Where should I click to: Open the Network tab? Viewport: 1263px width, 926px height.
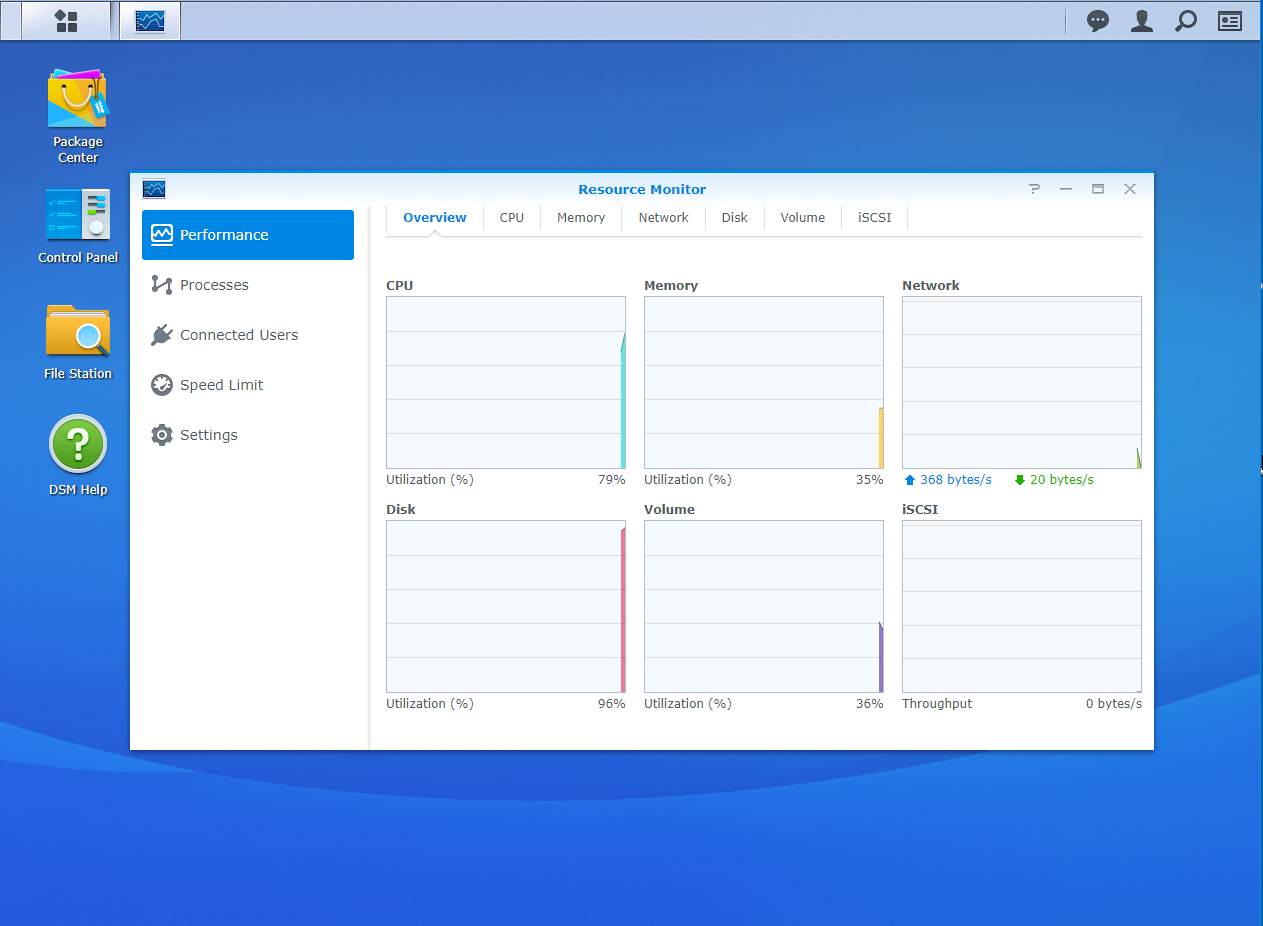[663, 217]
